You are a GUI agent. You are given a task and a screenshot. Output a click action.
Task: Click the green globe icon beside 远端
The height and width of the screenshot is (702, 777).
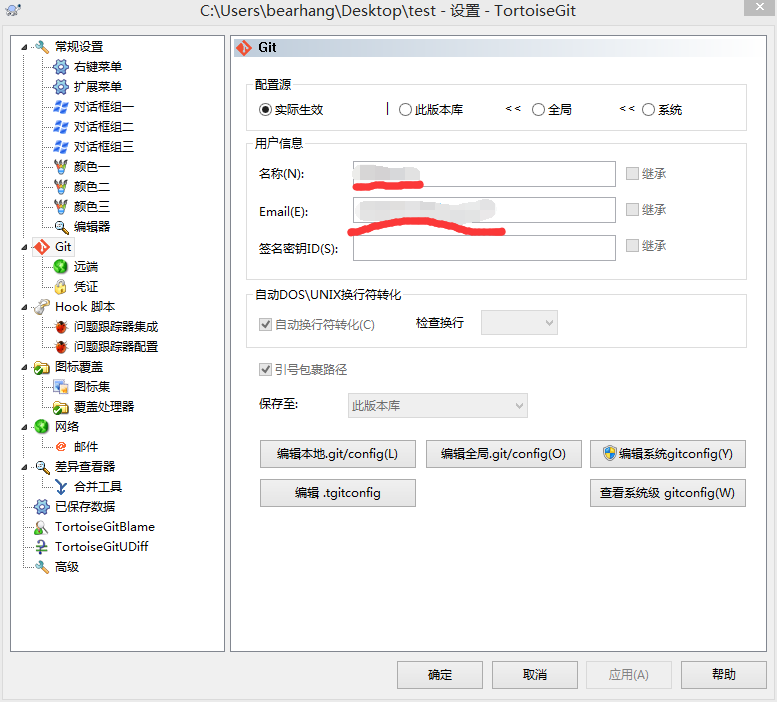point(60,267)
